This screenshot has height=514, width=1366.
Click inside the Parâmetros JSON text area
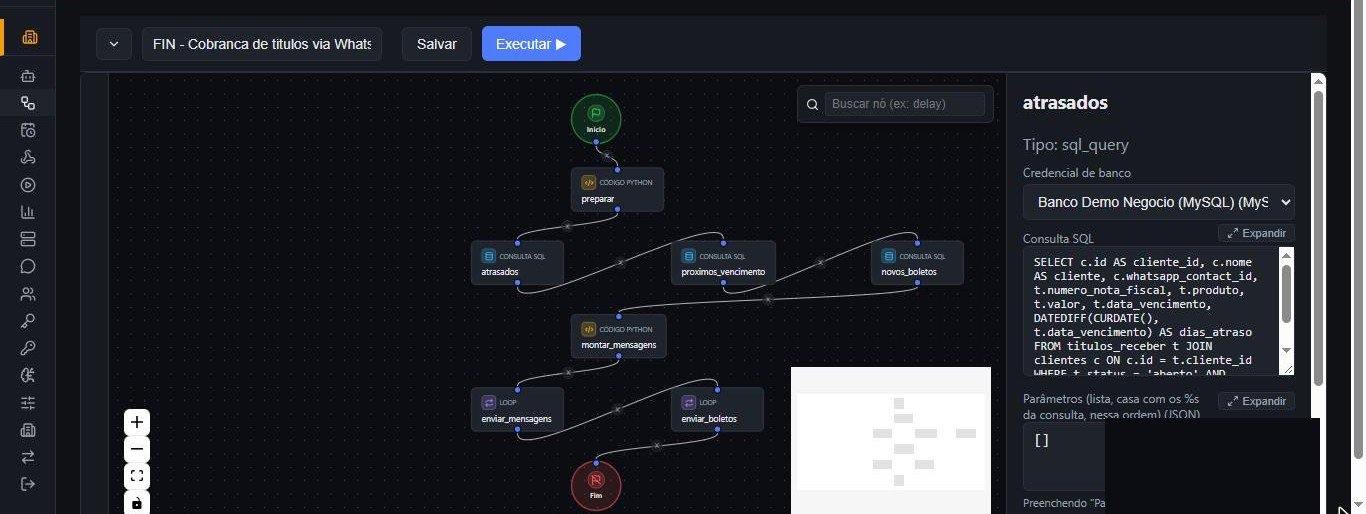(1064, 455)
